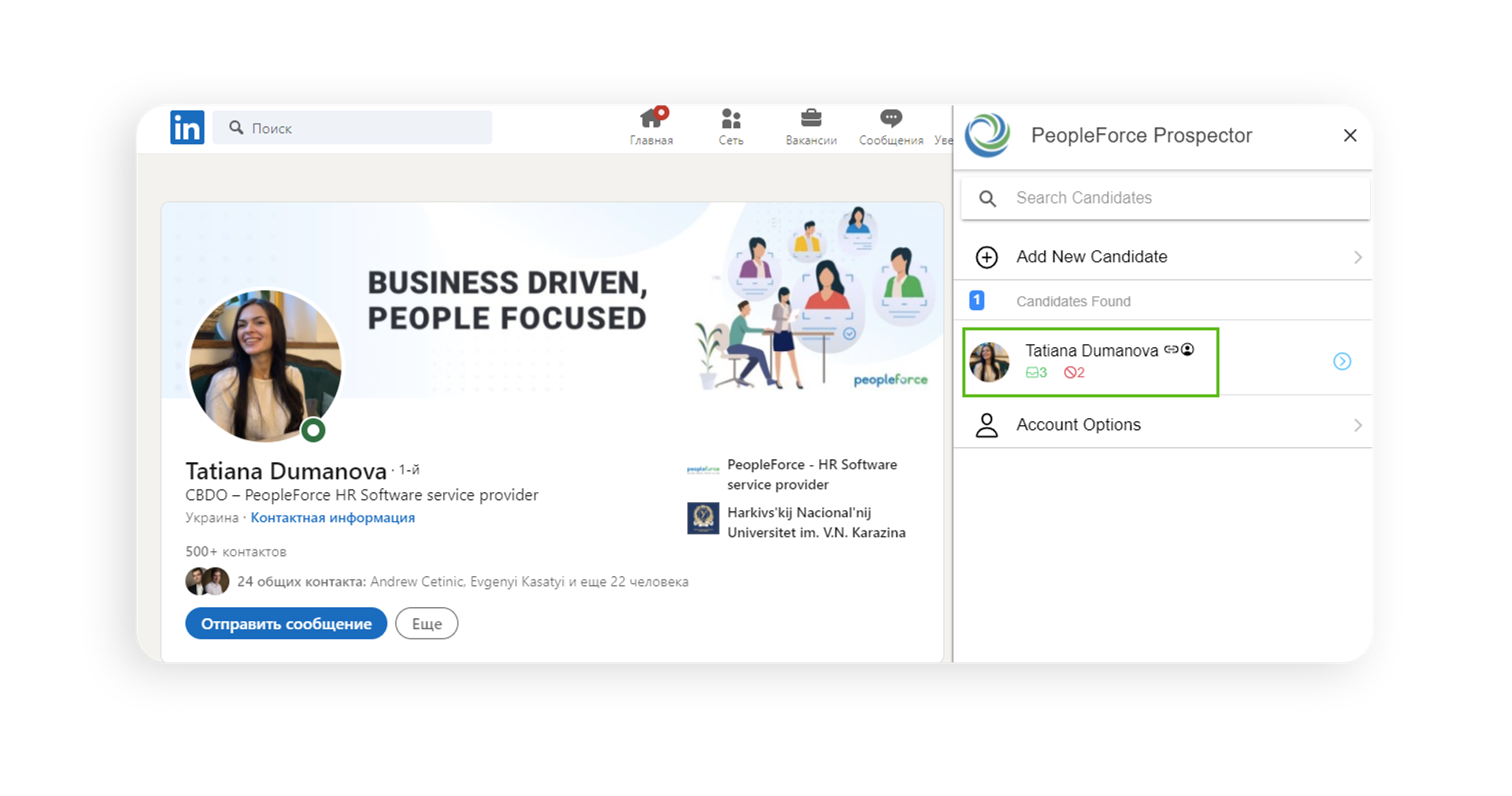This screenshot has height=796, width=1512.
Task: Open candidate details with blue arrow circle
Action: 1342,361
